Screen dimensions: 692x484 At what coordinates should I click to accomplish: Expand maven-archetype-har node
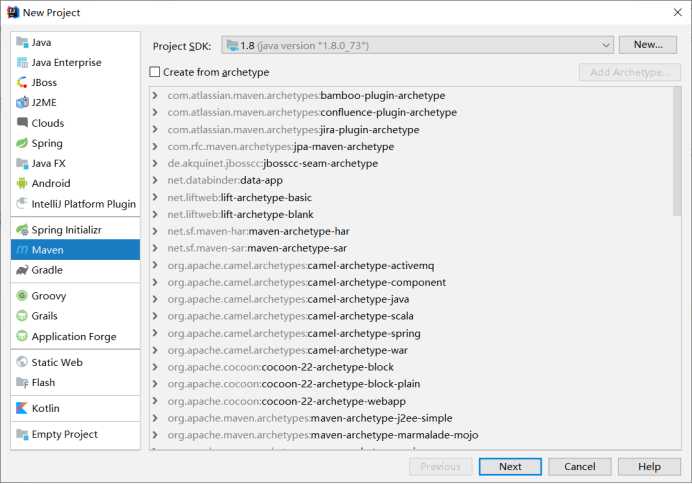(x=155, y=231)
